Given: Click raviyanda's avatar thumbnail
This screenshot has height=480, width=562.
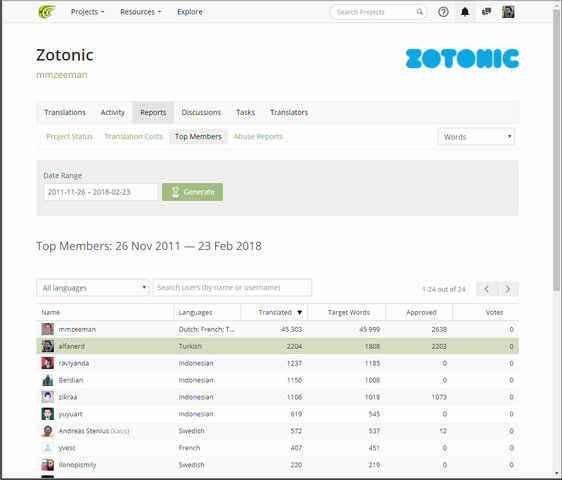Looking at the screenshot, I should (x=48, y=363).
